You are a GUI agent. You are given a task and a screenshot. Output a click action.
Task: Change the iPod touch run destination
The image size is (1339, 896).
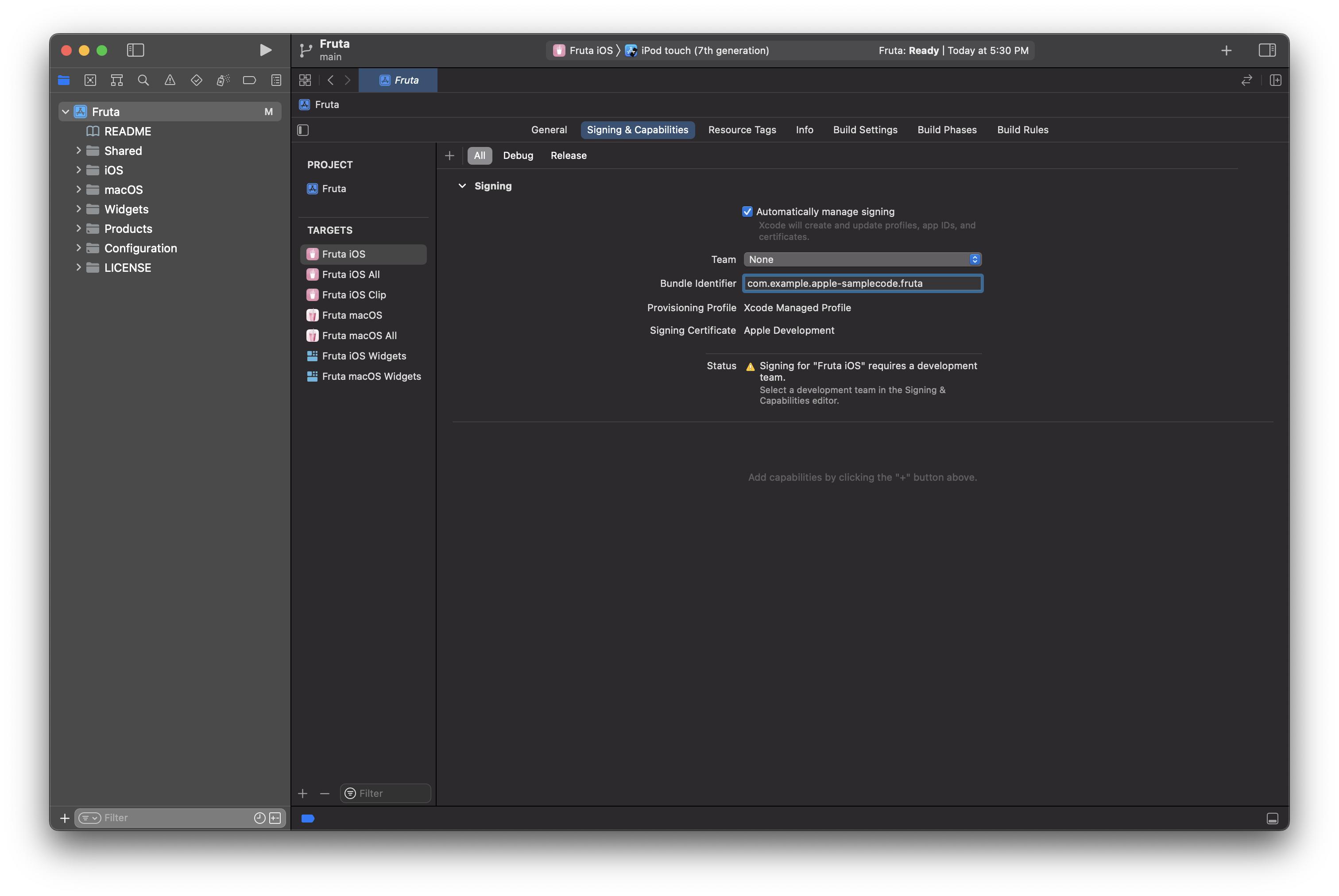[697, 50]
